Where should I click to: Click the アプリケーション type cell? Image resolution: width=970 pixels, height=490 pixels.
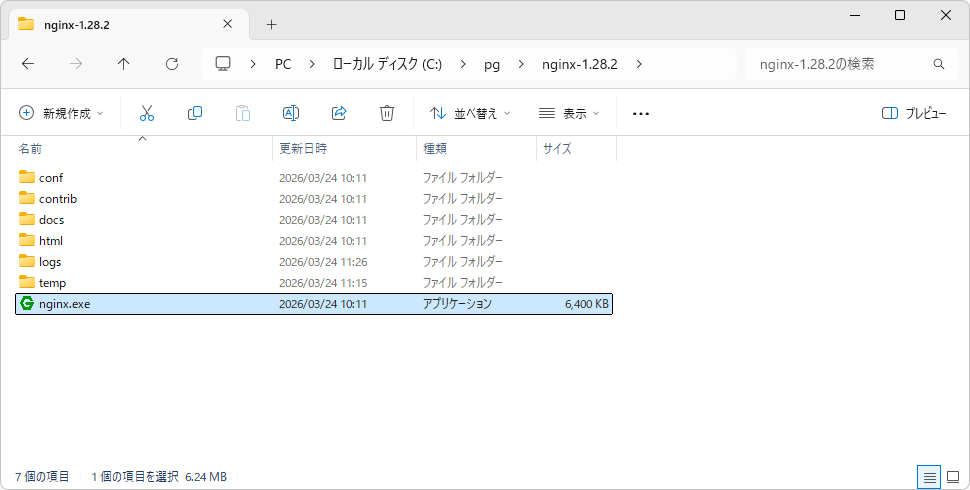coord(457,304)
